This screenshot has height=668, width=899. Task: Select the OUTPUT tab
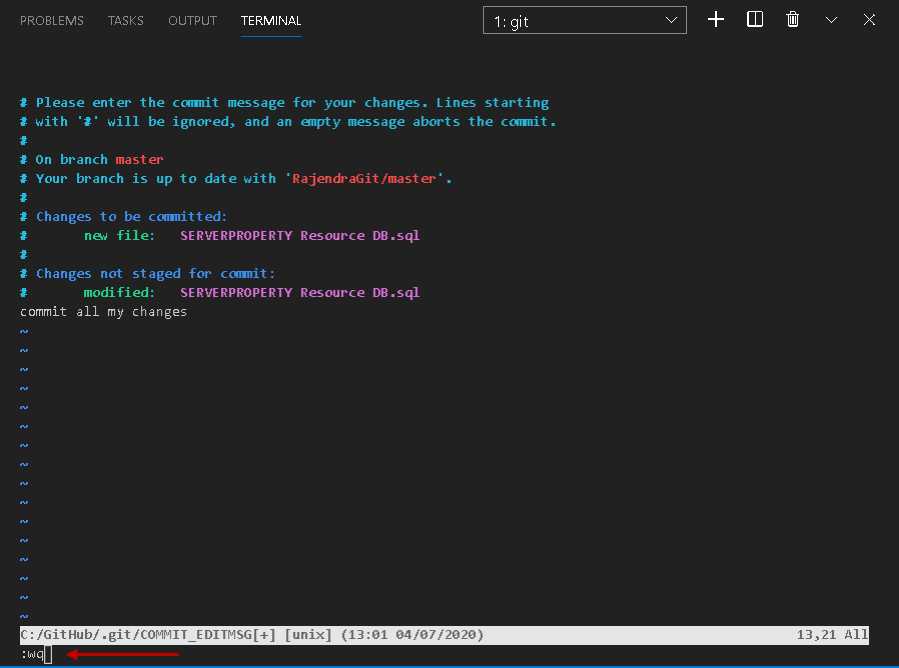[192, 21]
